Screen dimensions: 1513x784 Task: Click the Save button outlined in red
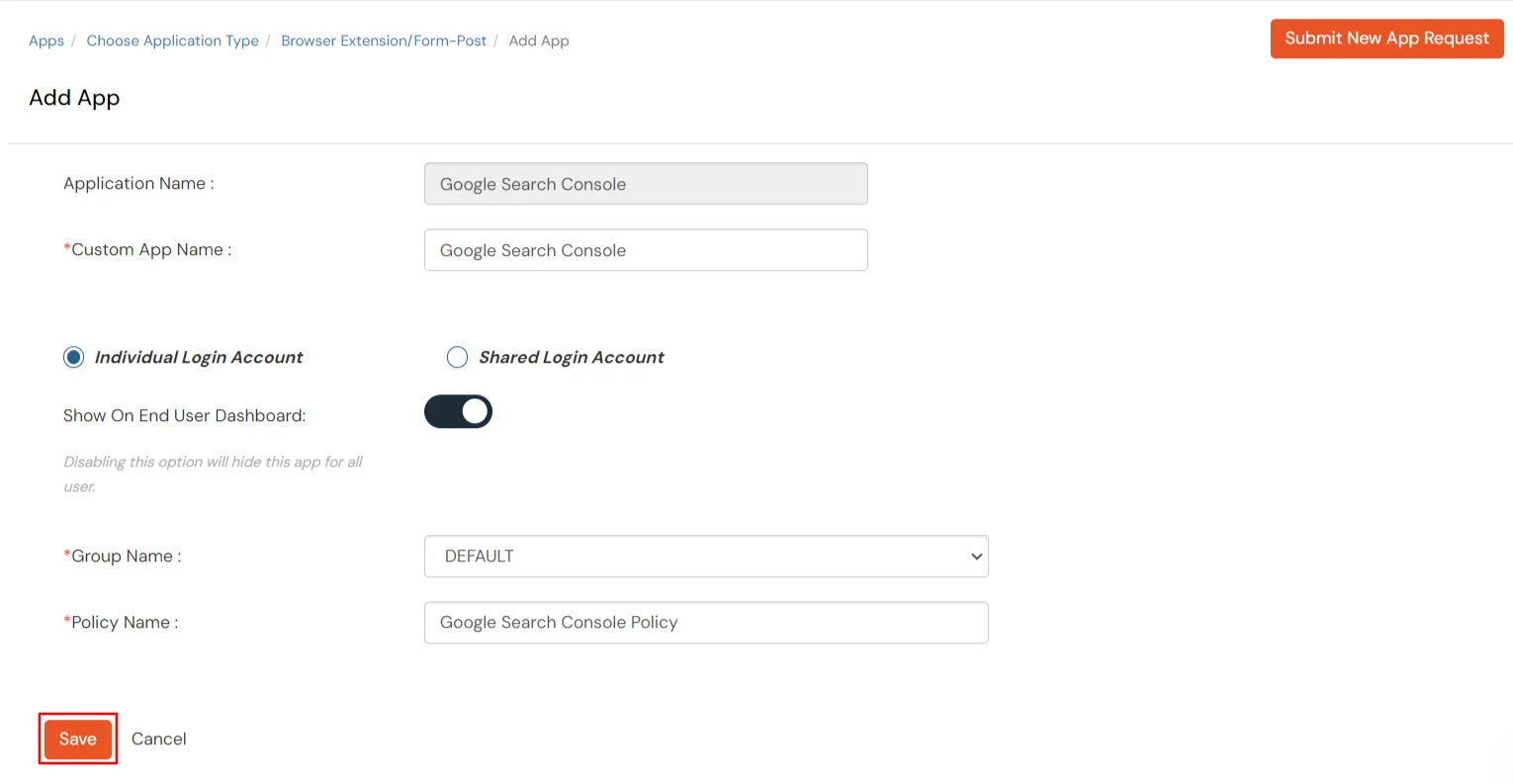coord(77,739)
